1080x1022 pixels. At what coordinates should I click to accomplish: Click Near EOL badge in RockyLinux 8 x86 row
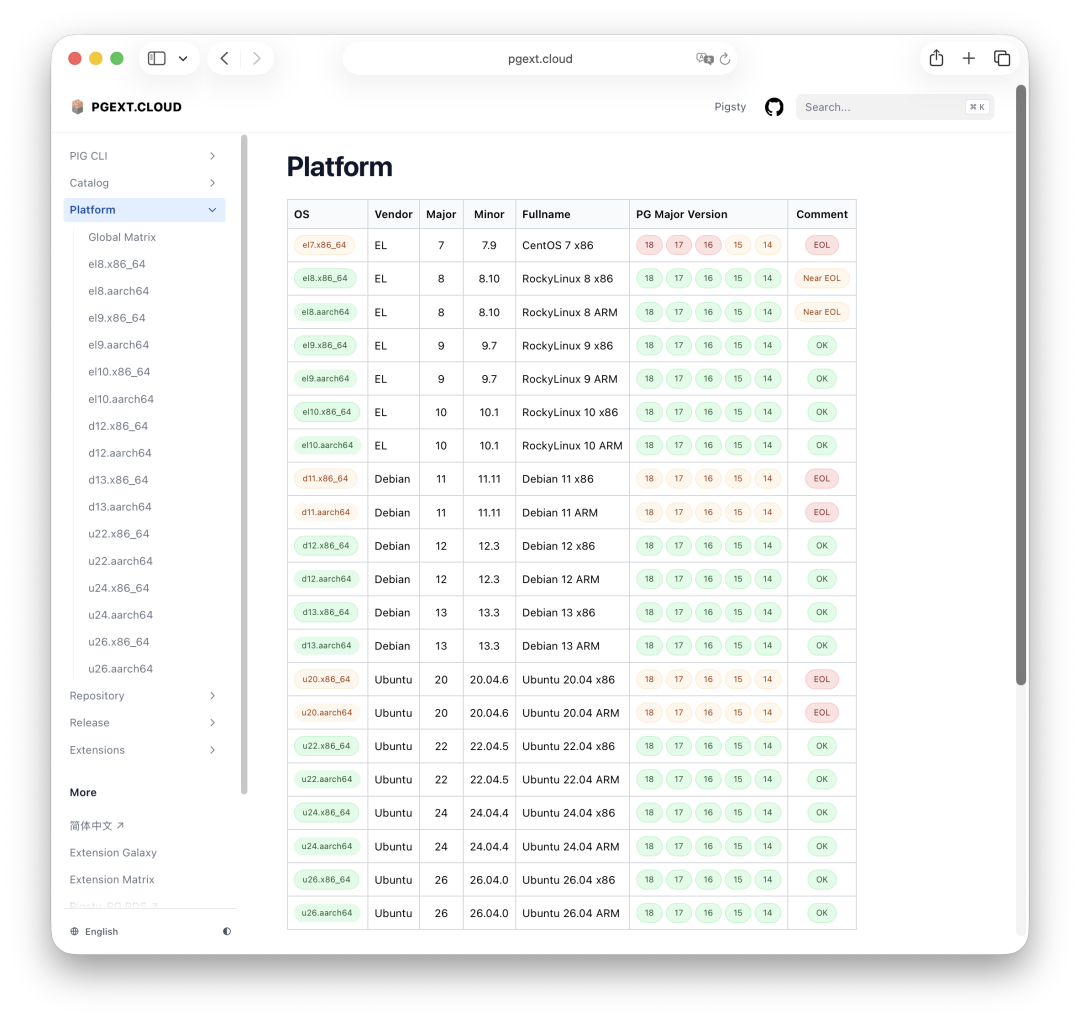point(822,278)
